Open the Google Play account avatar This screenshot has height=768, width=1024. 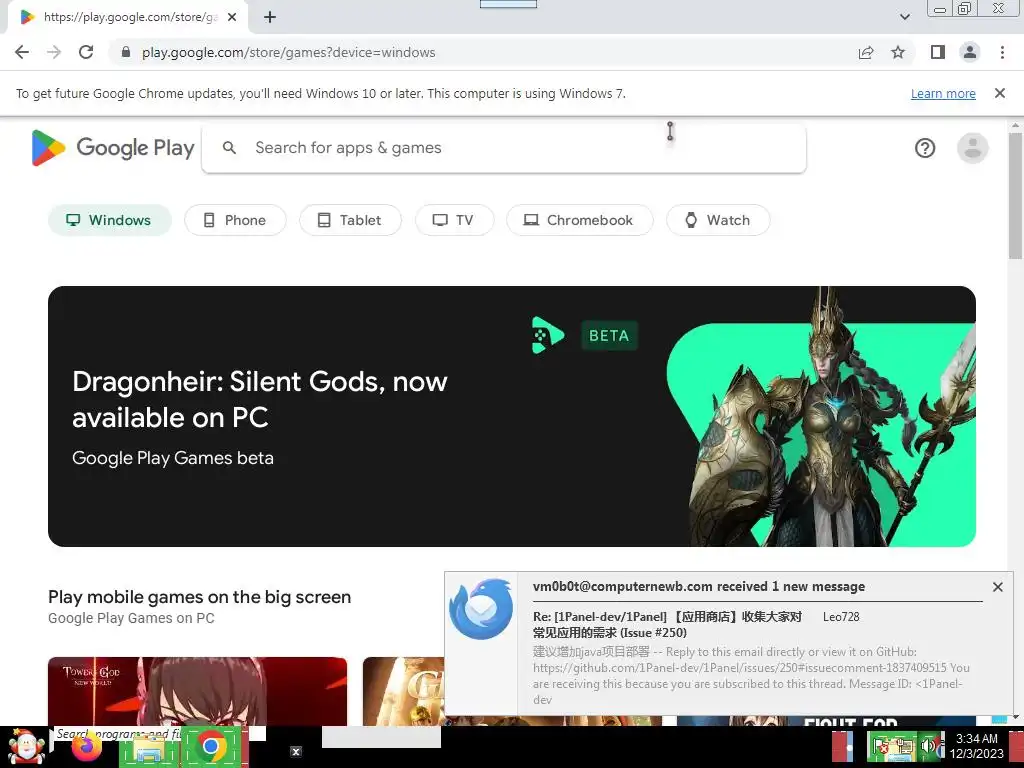click(x=972, y=148)
